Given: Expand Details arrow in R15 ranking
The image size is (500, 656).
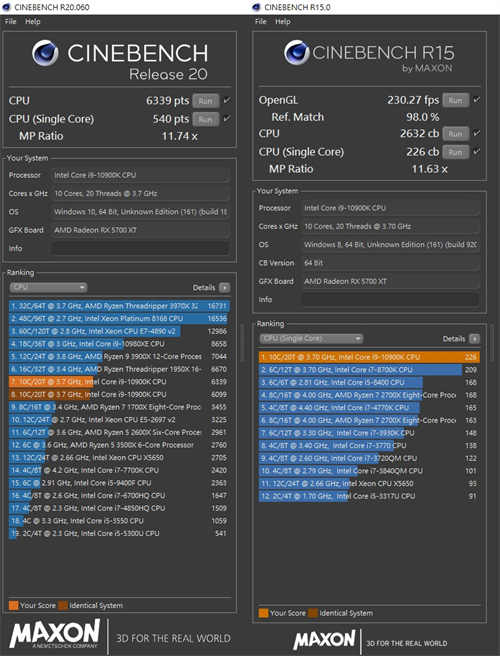Looking at the screenshot, I should click(x=474, y=339).
